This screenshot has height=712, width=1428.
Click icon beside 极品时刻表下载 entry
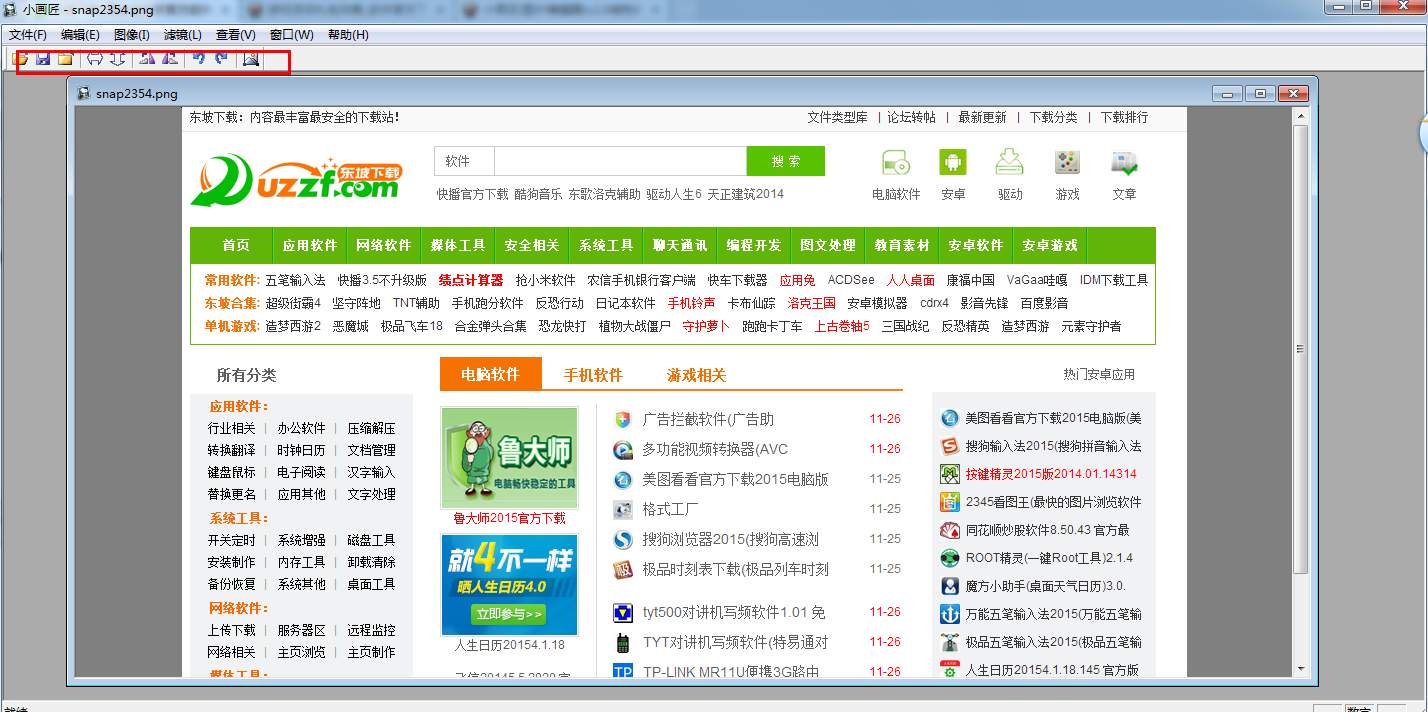(x=623, y=569)
